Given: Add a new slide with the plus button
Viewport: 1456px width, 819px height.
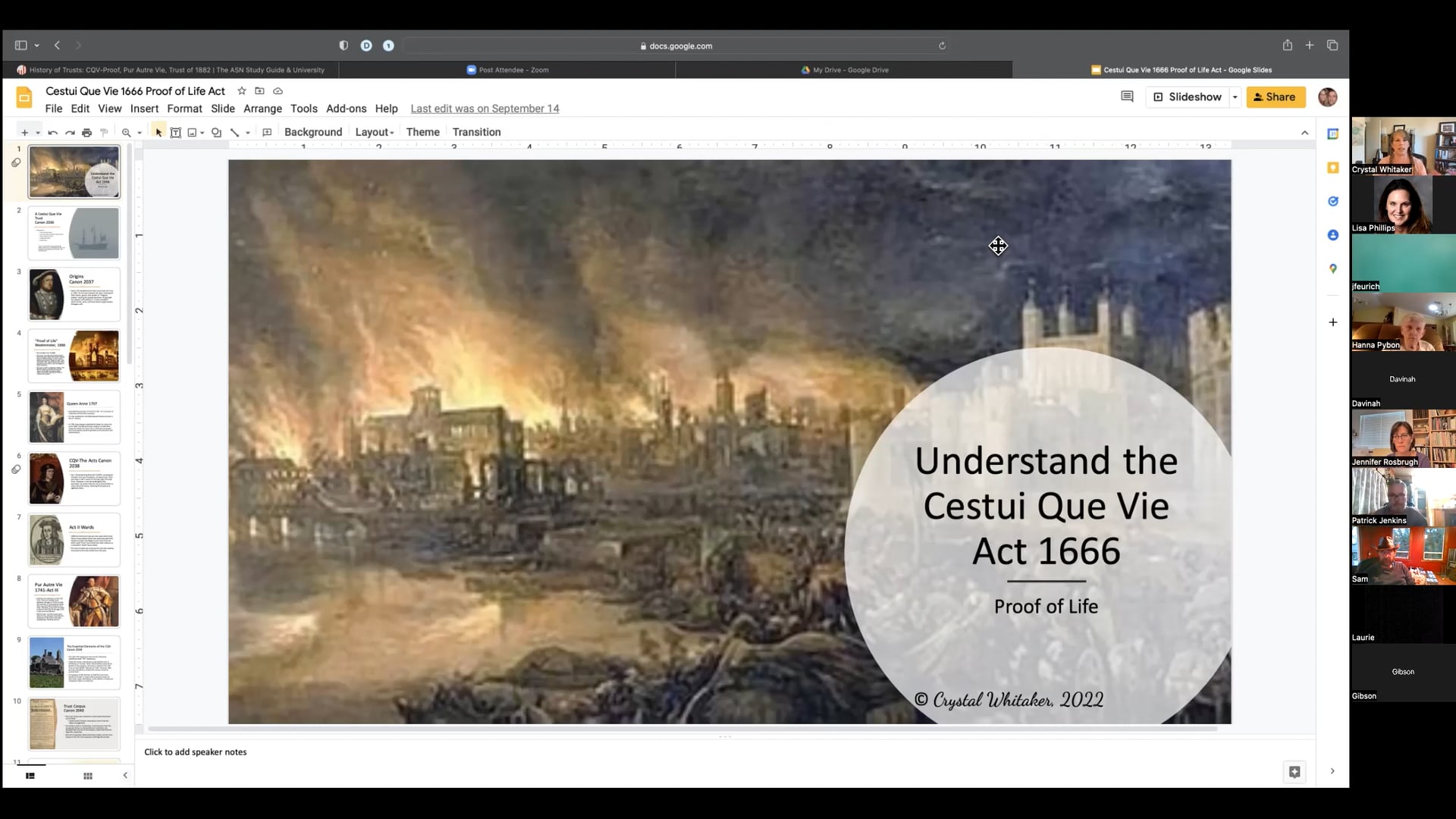Looking at the screenshot, I should (x=24, y=133).
